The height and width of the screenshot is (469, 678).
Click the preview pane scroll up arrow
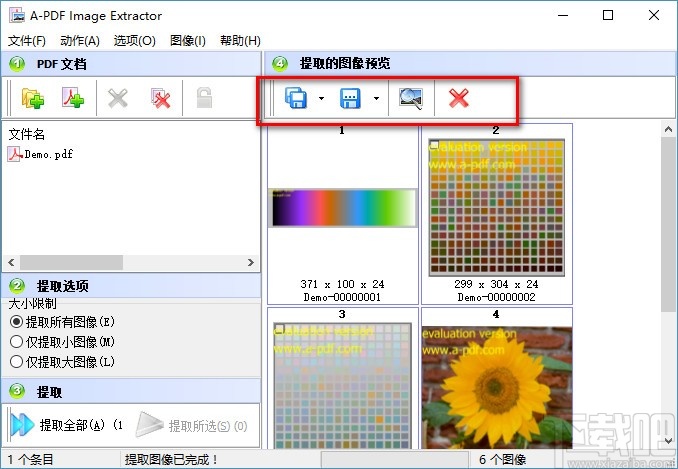click(x=668, y=129)
